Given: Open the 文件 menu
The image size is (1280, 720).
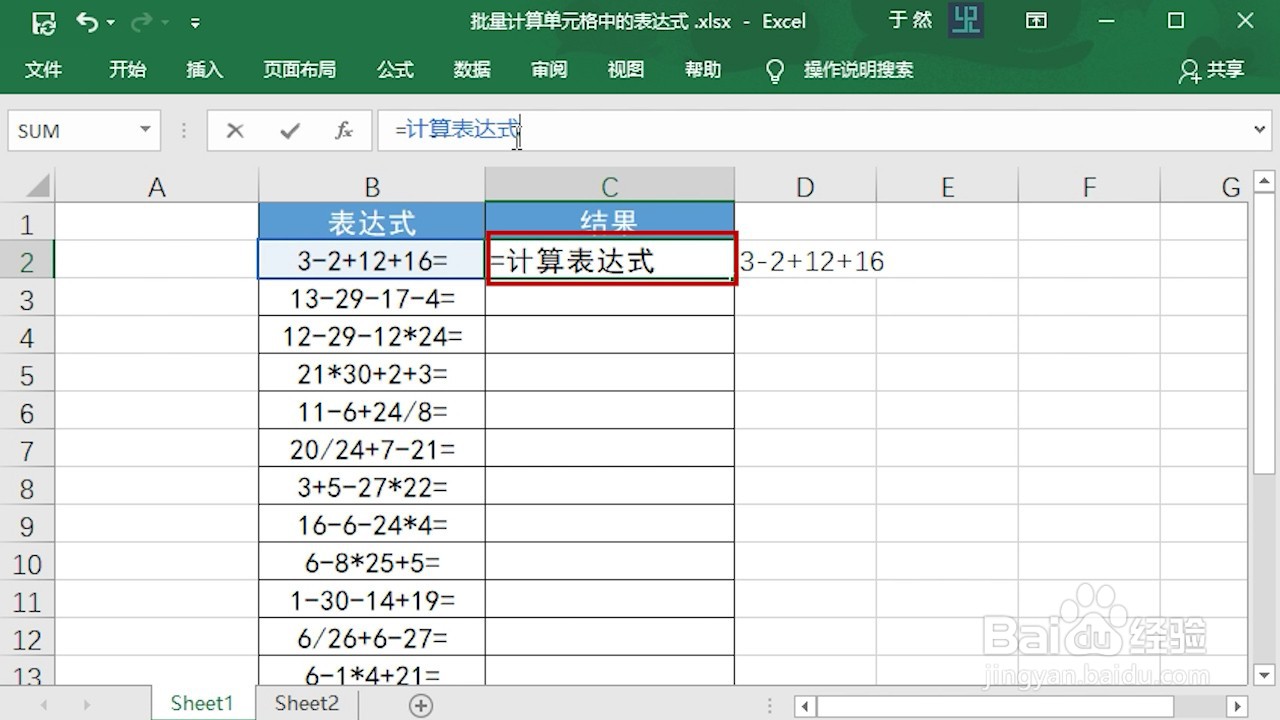Looking at the screenshot, I should click(44, 70).
